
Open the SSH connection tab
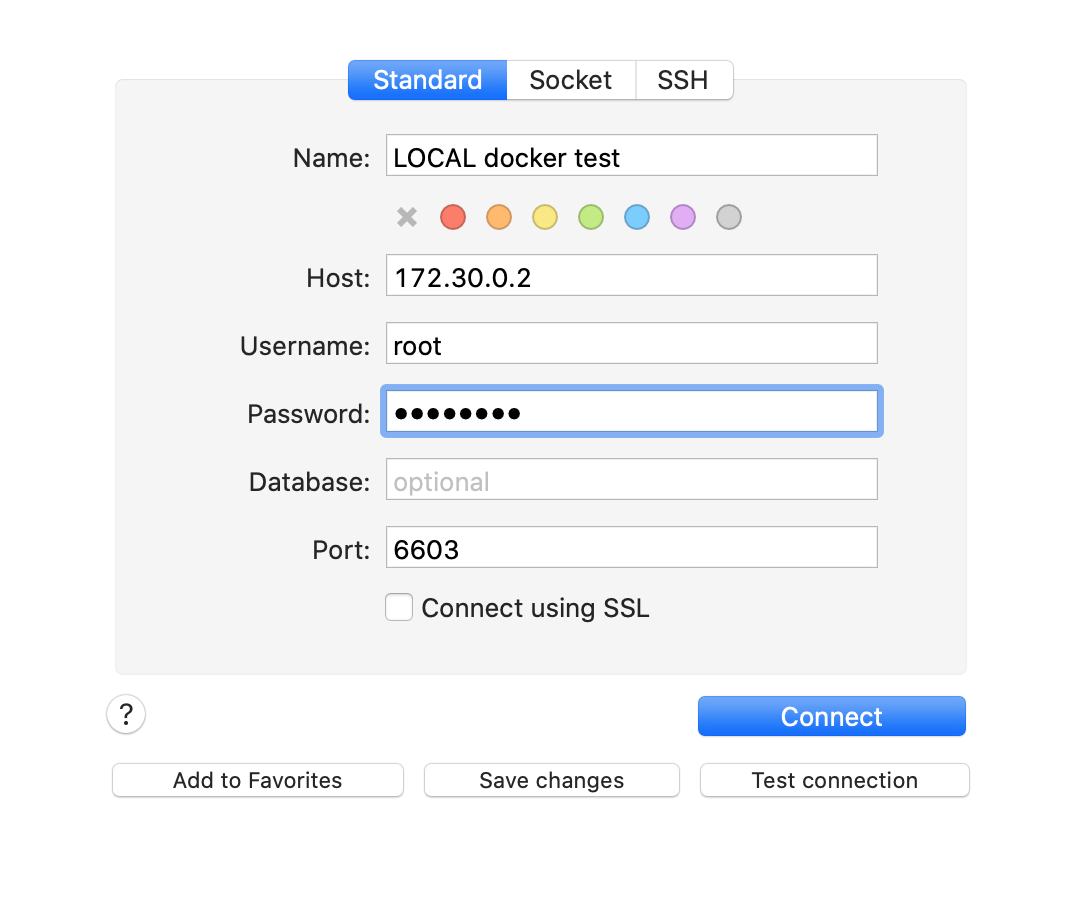683,80
